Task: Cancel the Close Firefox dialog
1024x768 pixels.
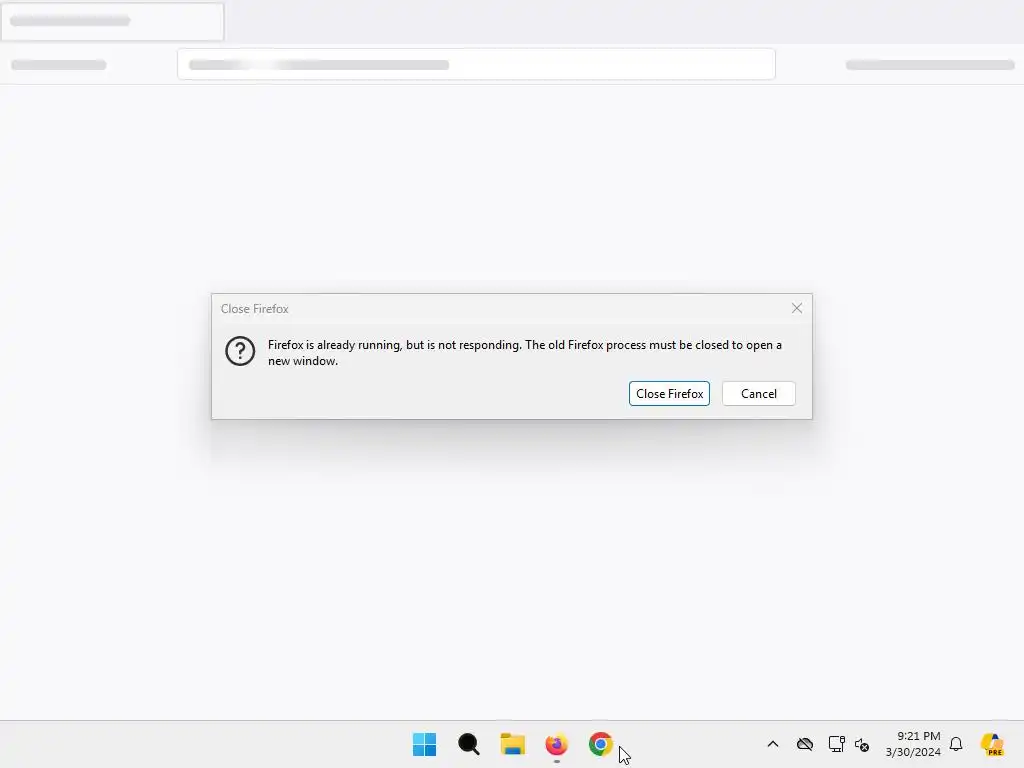Action: (758, 394)
